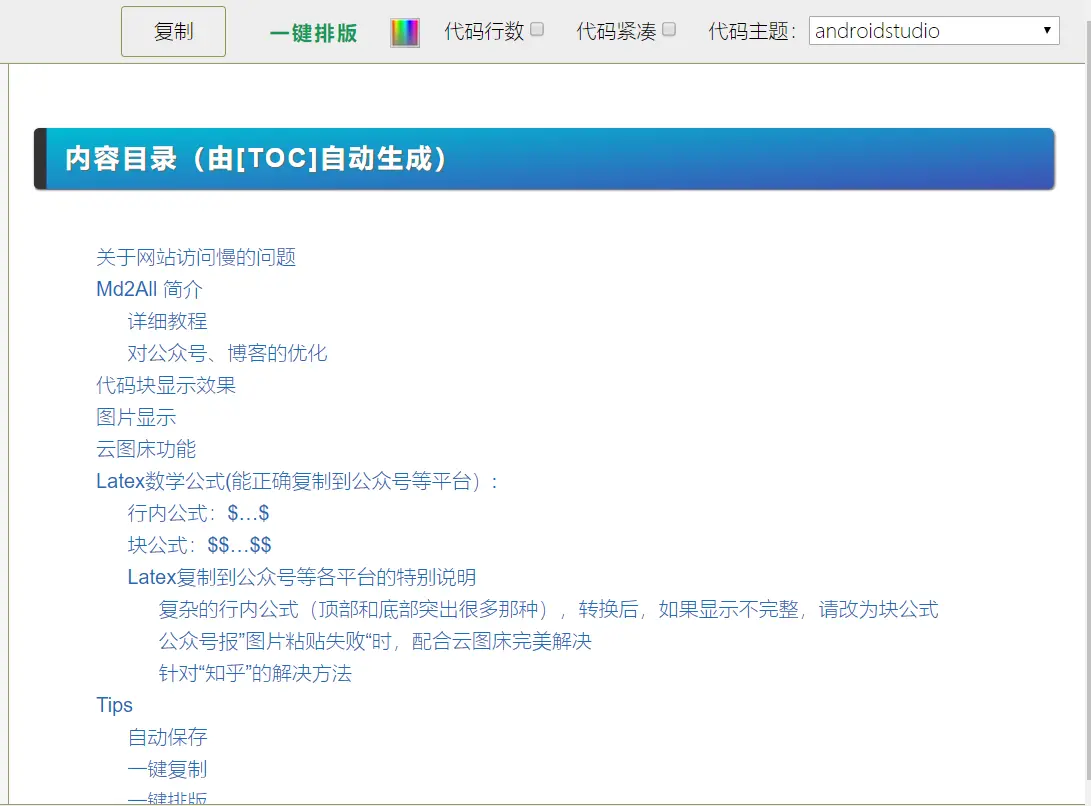Go to Latex复制到公众号等各平台的特别说明 link
1091x806 pixels.
point(302,577)
